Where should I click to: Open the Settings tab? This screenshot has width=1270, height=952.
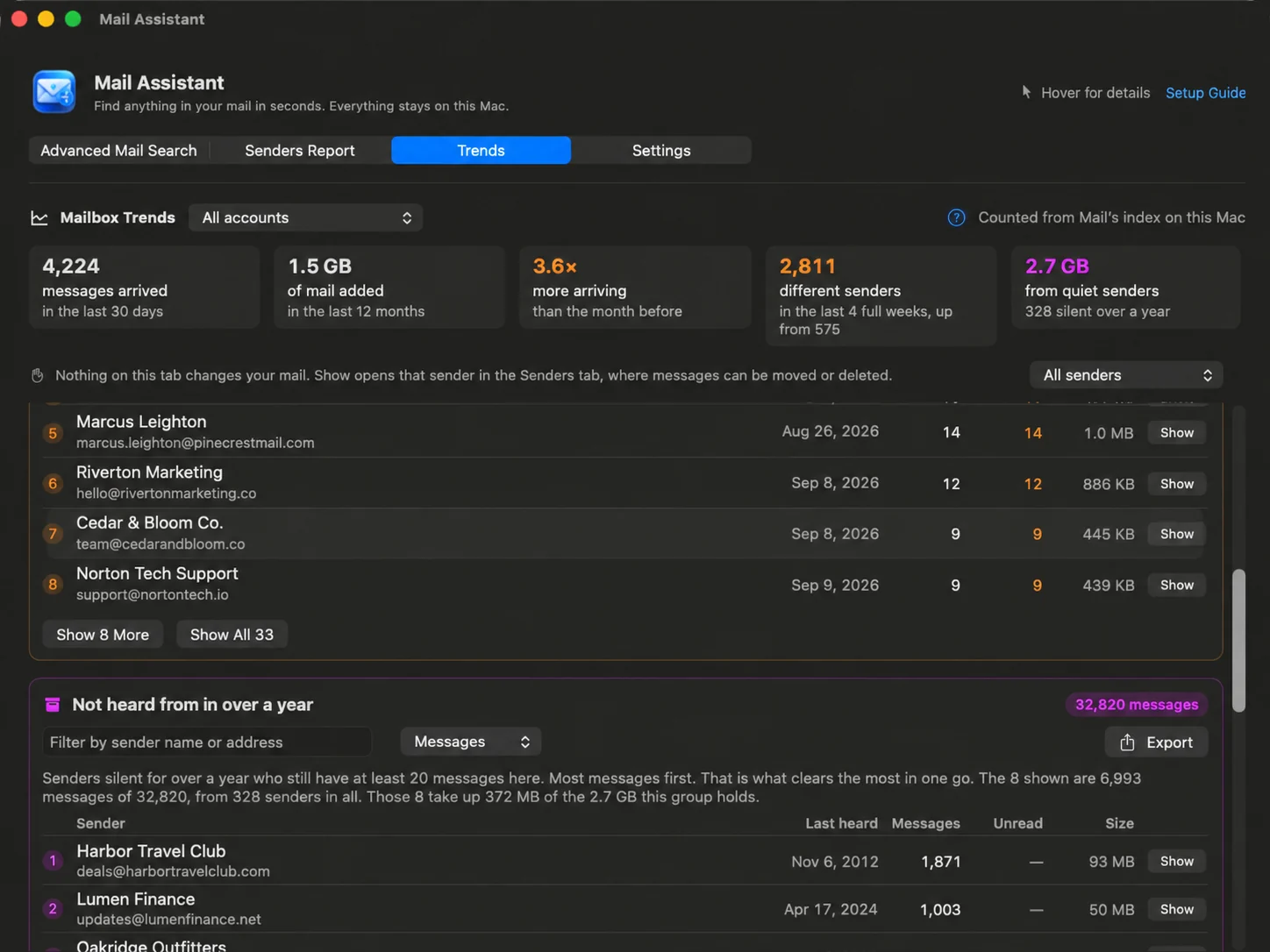661,151
